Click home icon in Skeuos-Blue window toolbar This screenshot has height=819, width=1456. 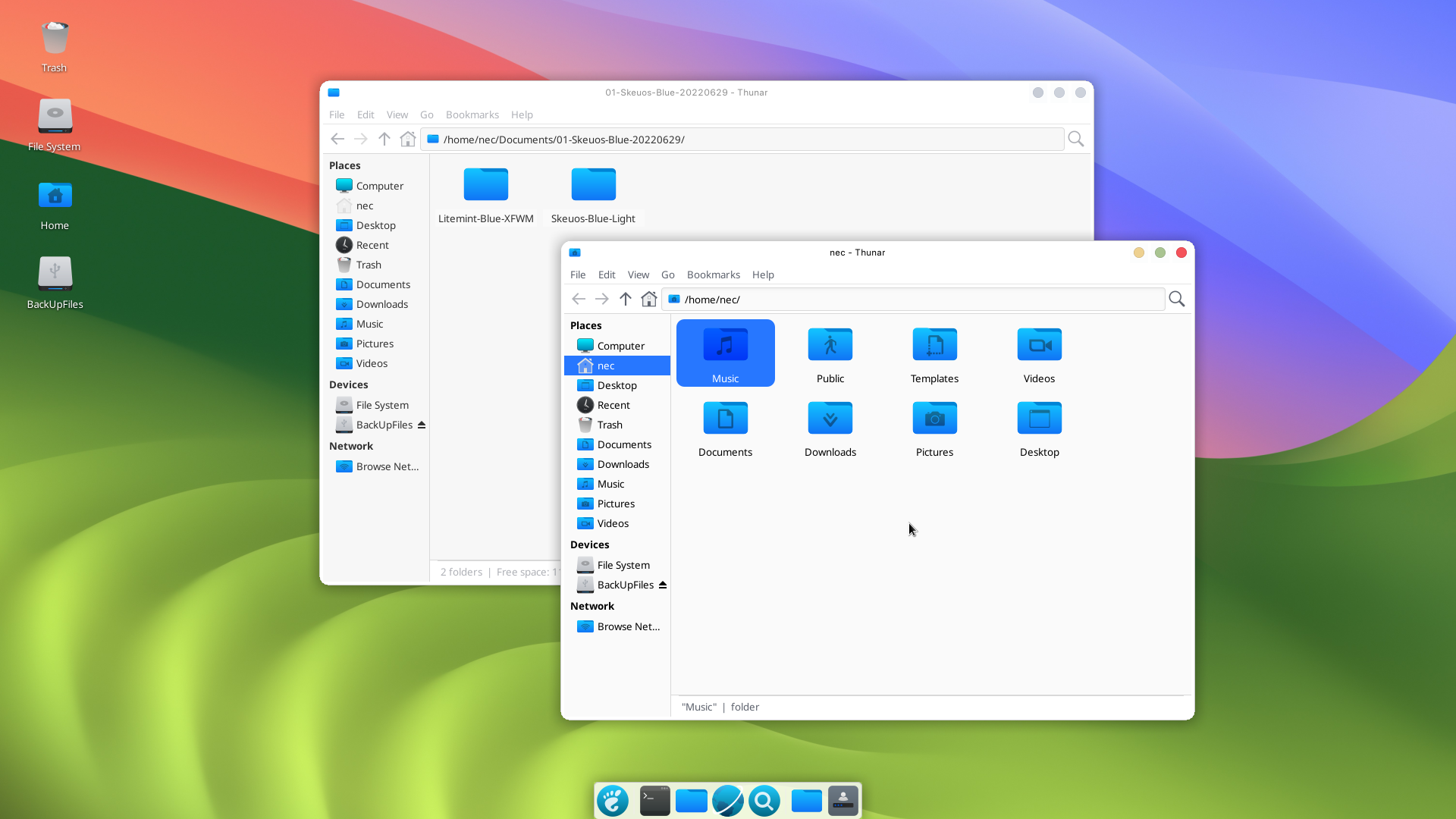pos(408,140)
